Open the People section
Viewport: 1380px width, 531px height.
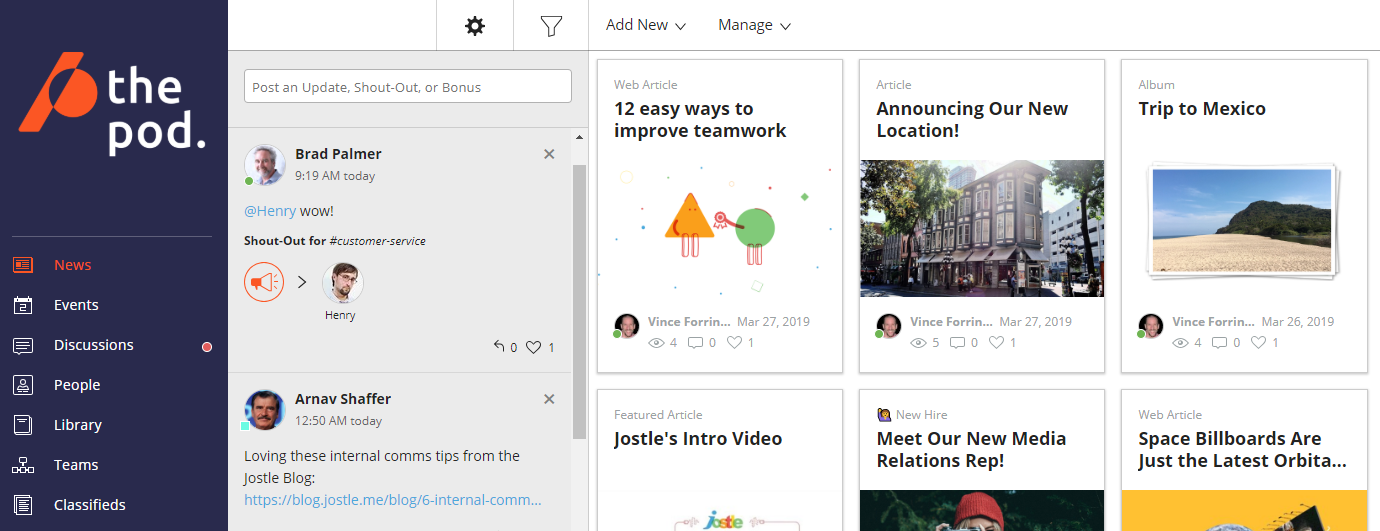click(77, 385)
